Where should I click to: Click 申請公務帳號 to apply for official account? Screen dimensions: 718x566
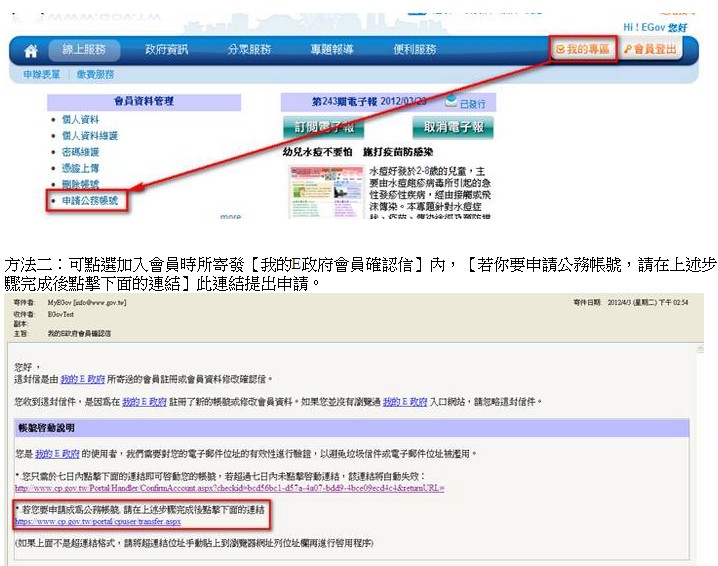point(90,201)
